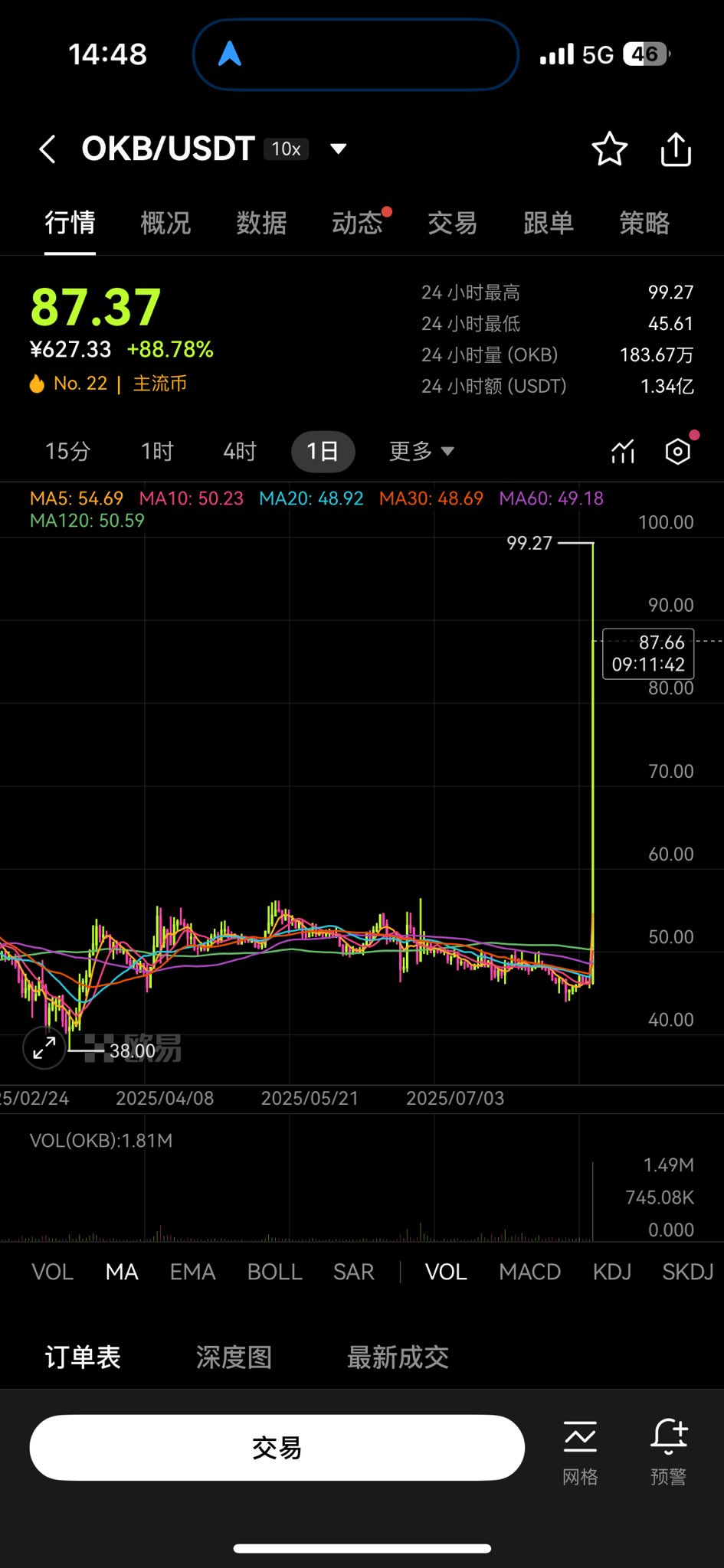Viewport: 724px width, 1568px height.
Task: Open the 深度图 depth chart tab
Action: (234, 1357)
